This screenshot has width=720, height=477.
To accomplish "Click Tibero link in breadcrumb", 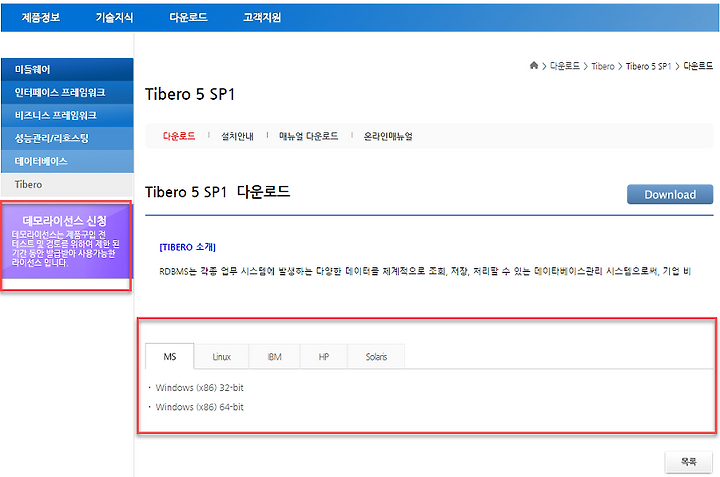I will point(603,66).
